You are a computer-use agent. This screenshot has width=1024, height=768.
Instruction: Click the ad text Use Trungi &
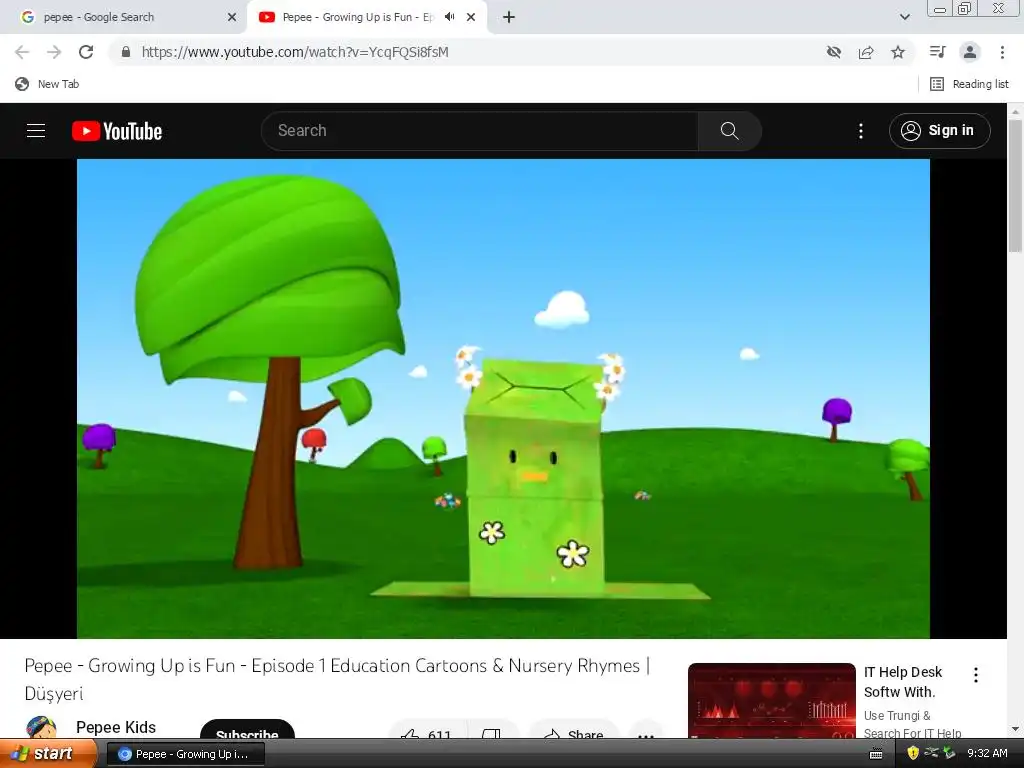897,716
